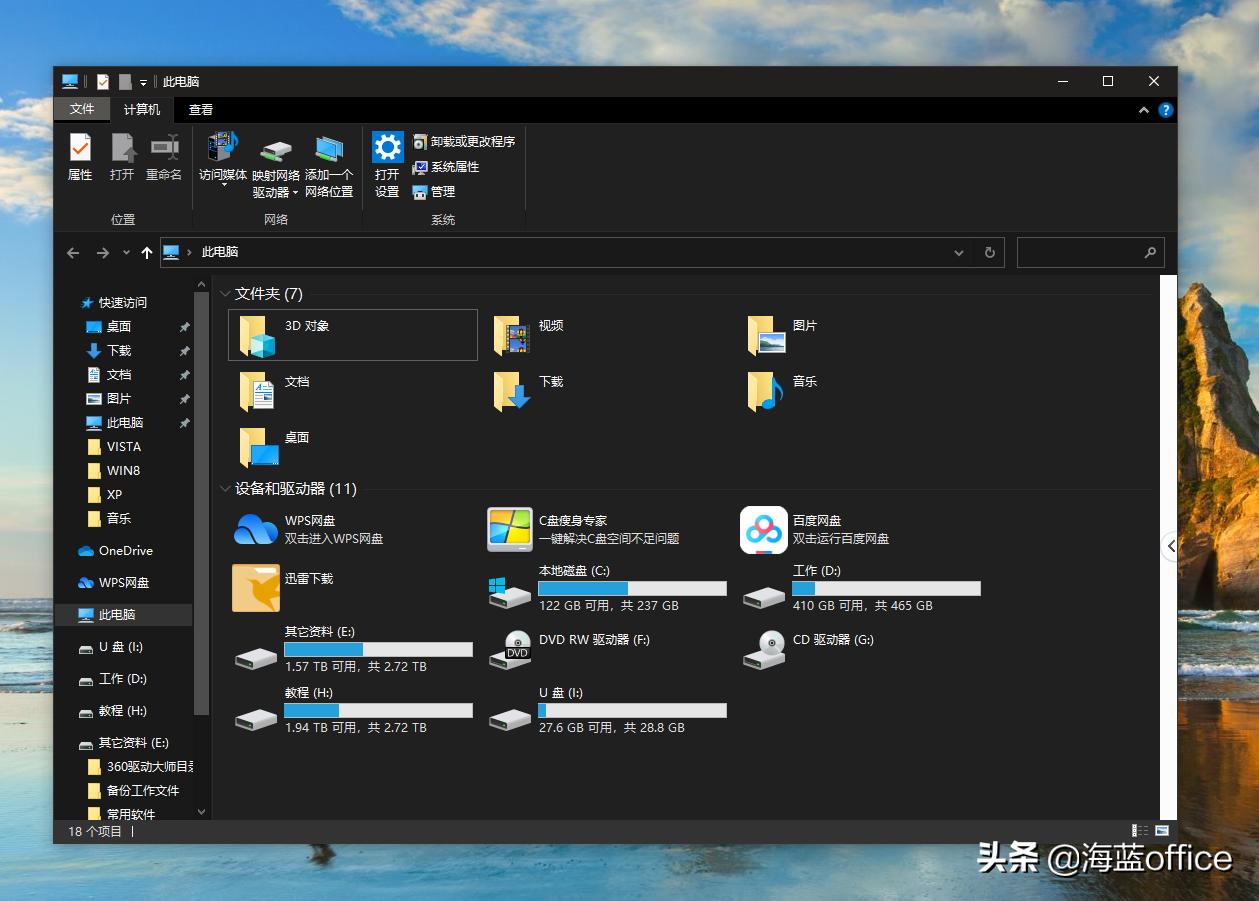Open 系统属性 from the ribbon
1259x901 pixels.
click(x=447, y=167)
